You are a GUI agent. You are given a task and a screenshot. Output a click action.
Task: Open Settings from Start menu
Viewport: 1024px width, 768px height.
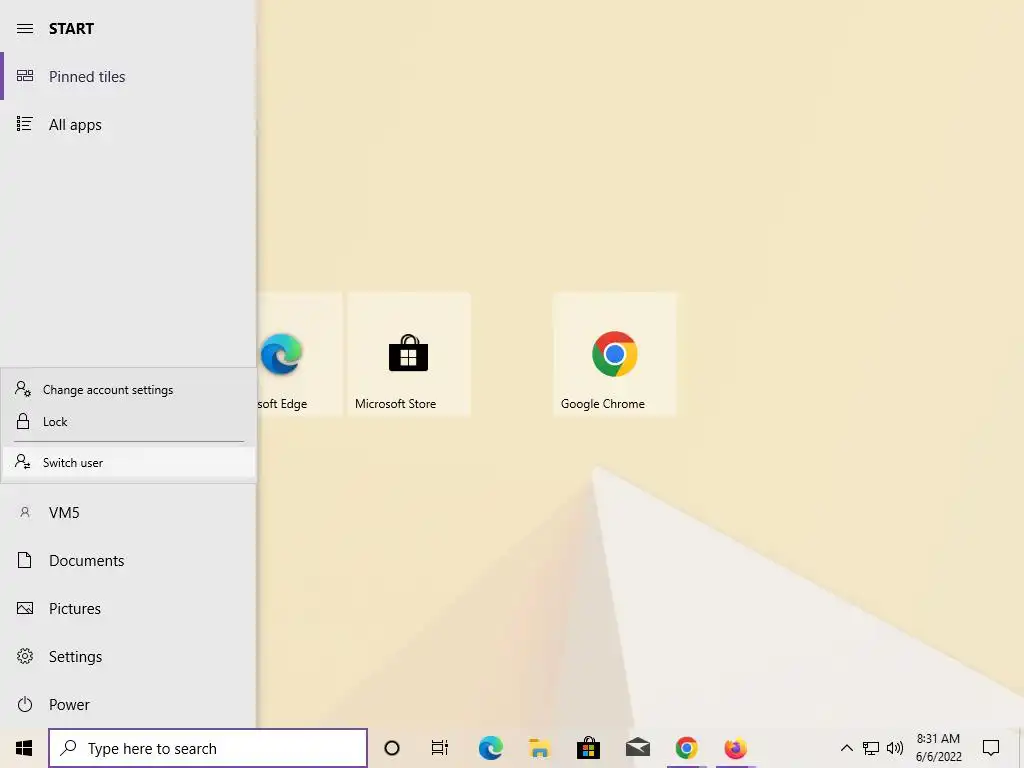coord(128,656)
